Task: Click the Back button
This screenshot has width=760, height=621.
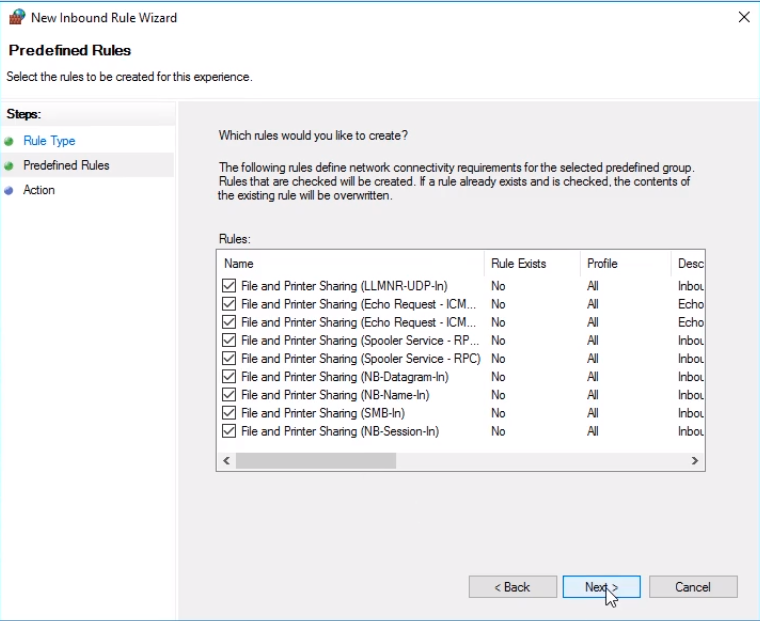Action: tap(512, 587)
